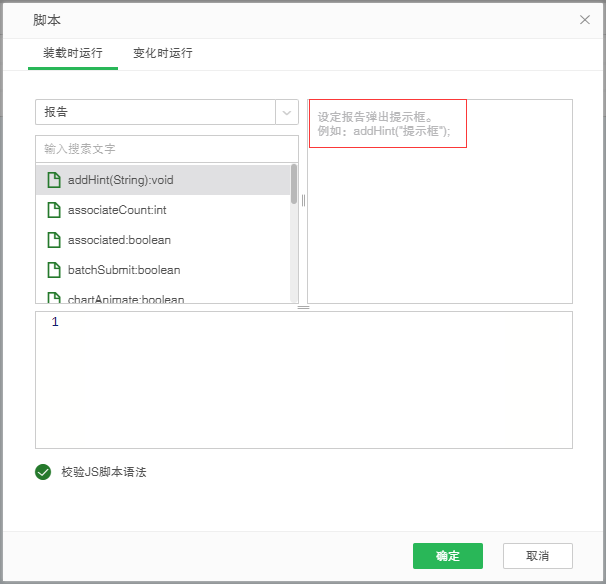Screen dimensions: 606x584
Task: Click the horizontal splitter above the editor
Action: click(303, 307)
